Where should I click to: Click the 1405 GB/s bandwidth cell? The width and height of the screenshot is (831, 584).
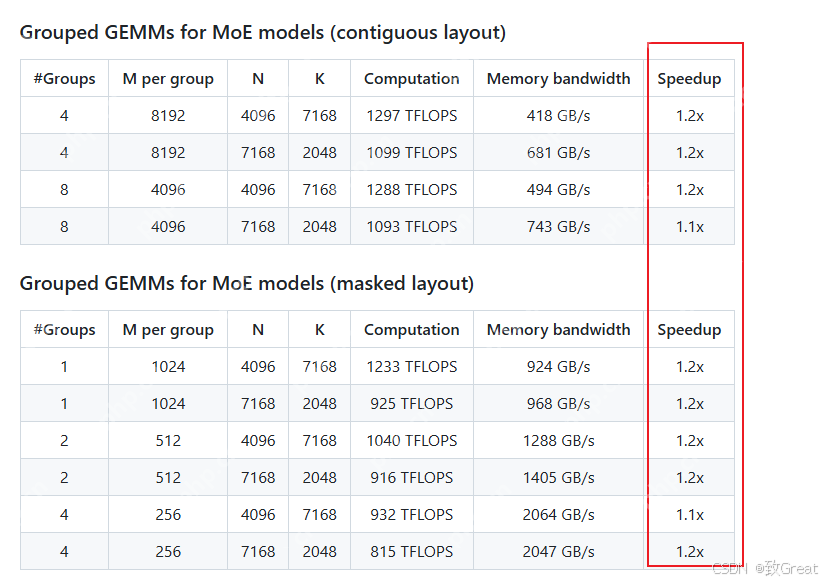pos(558,478)
